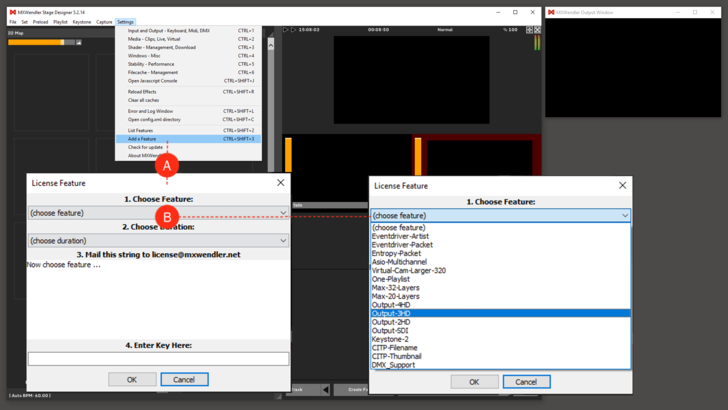Click the orange vertical level bar left of the red-bordered layer
The width and height of the screenshot is (728, 410).
click(418, 156)
